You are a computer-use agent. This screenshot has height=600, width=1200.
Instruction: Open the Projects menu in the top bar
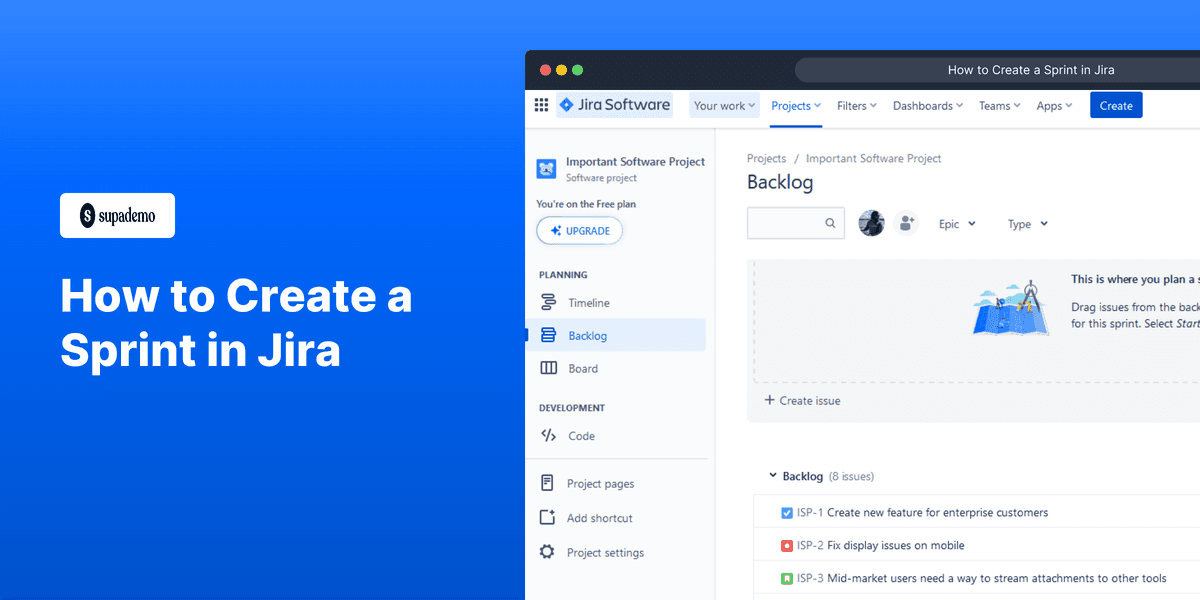pos(795,105)
